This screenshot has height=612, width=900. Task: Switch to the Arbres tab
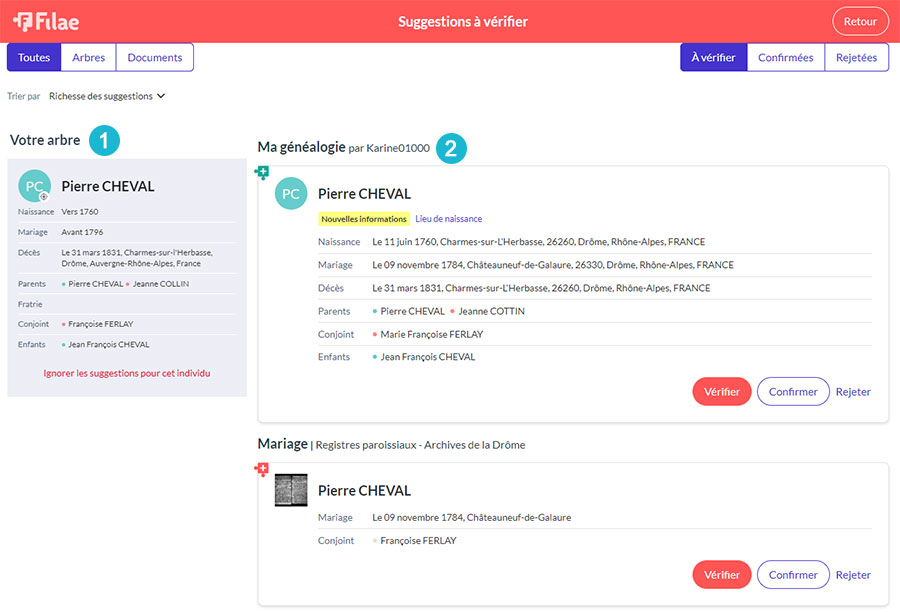(x=89, y=57)
